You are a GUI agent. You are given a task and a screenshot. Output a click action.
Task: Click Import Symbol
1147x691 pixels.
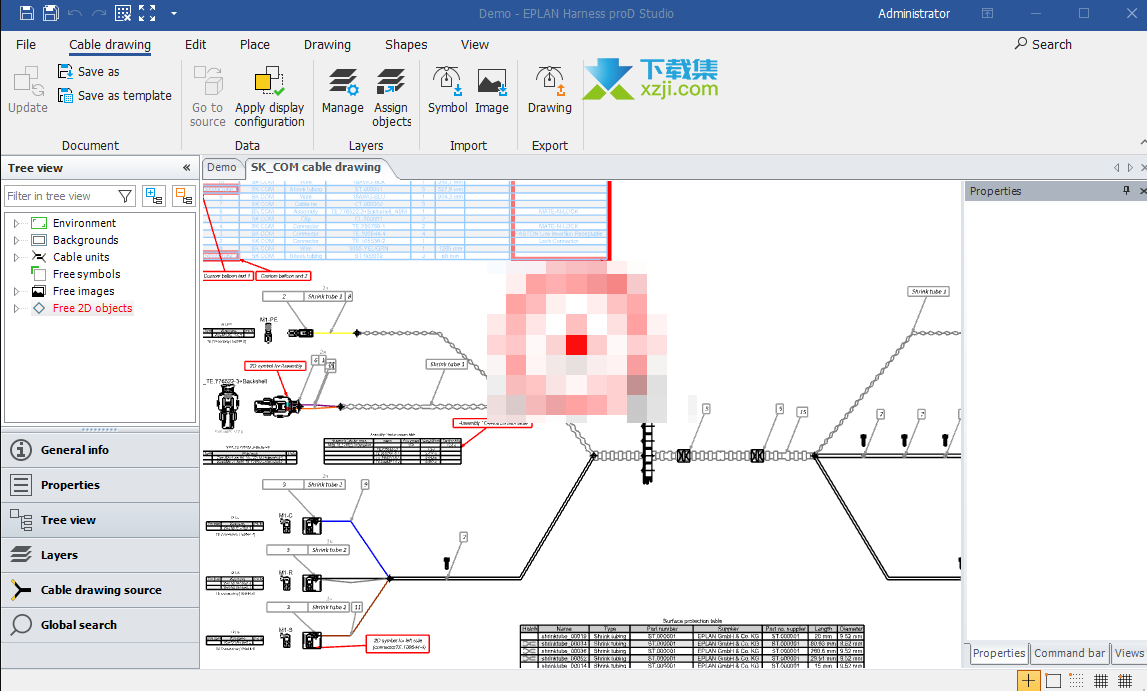click(447, 89)
